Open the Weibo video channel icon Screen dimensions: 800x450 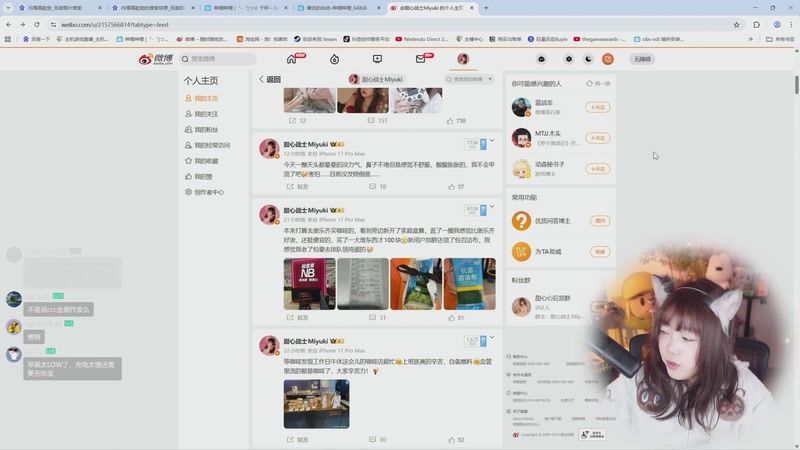tap(377, 59)
